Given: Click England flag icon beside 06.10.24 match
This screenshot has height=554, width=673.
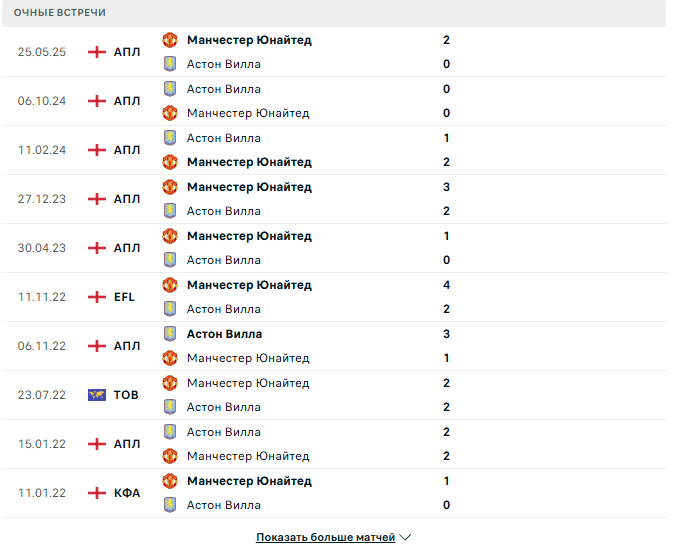Looking at the screenshot, I should (x=97, y=101).
